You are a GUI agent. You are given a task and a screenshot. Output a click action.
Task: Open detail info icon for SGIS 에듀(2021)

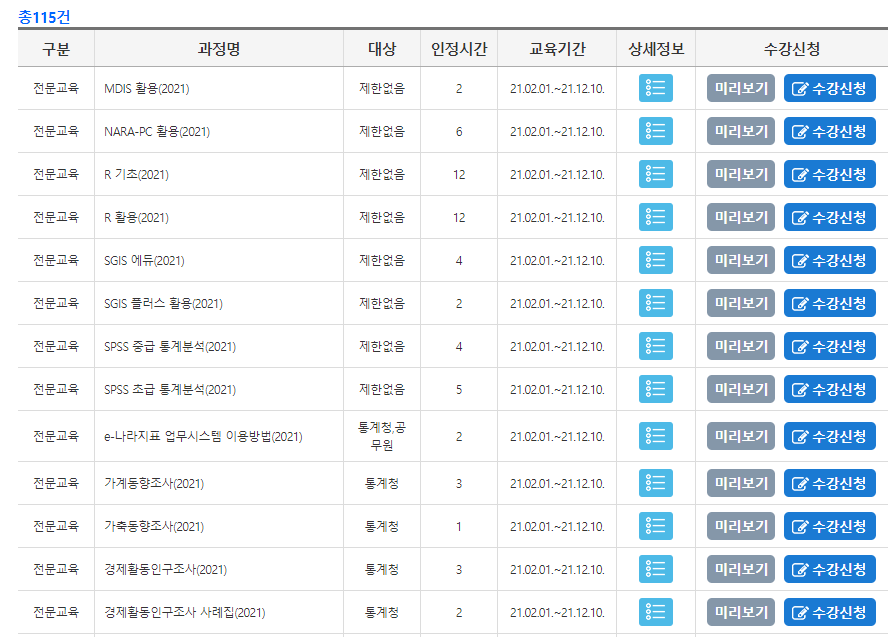coord(655,260)
